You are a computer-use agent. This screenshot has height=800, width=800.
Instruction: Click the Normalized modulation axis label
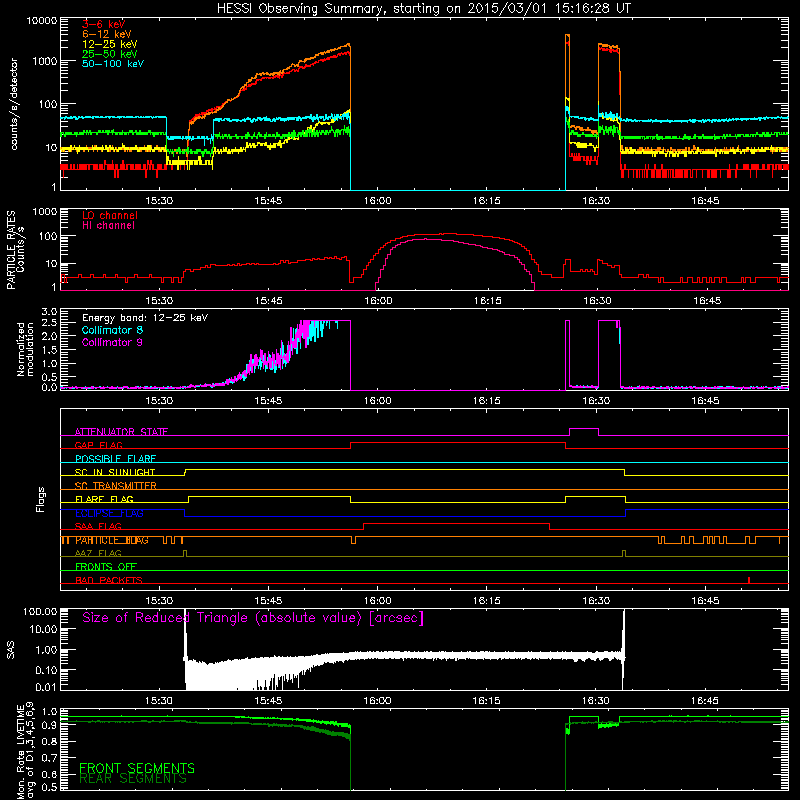coord(25,349)
